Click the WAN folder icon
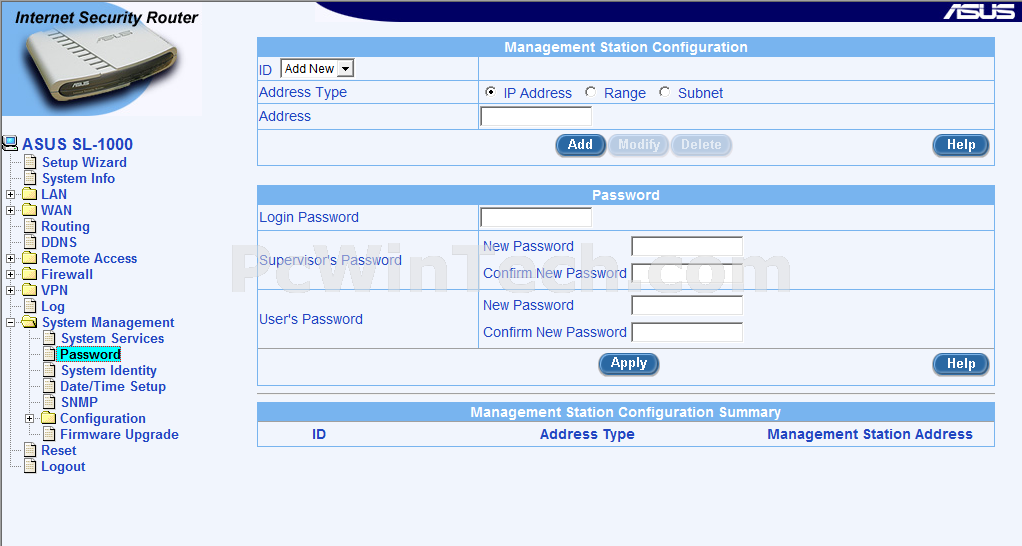1022x546 pixels. click(30, 210)
